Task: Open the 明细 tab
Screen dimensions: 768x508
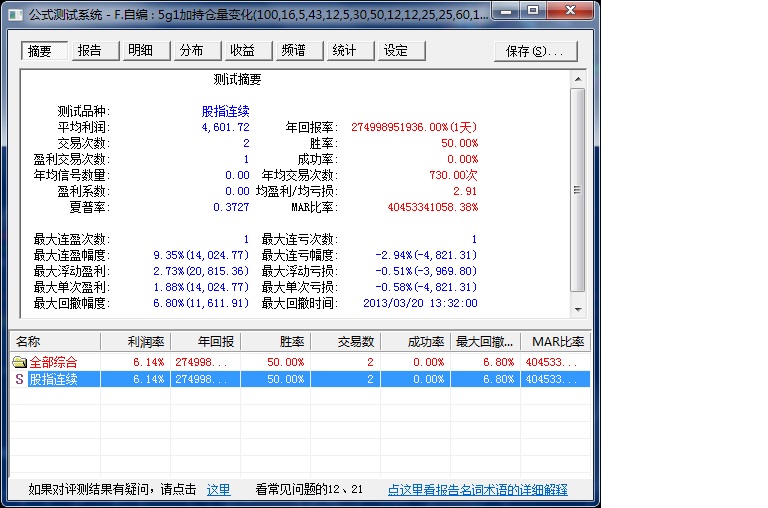Action: click(x=141, y=51)
